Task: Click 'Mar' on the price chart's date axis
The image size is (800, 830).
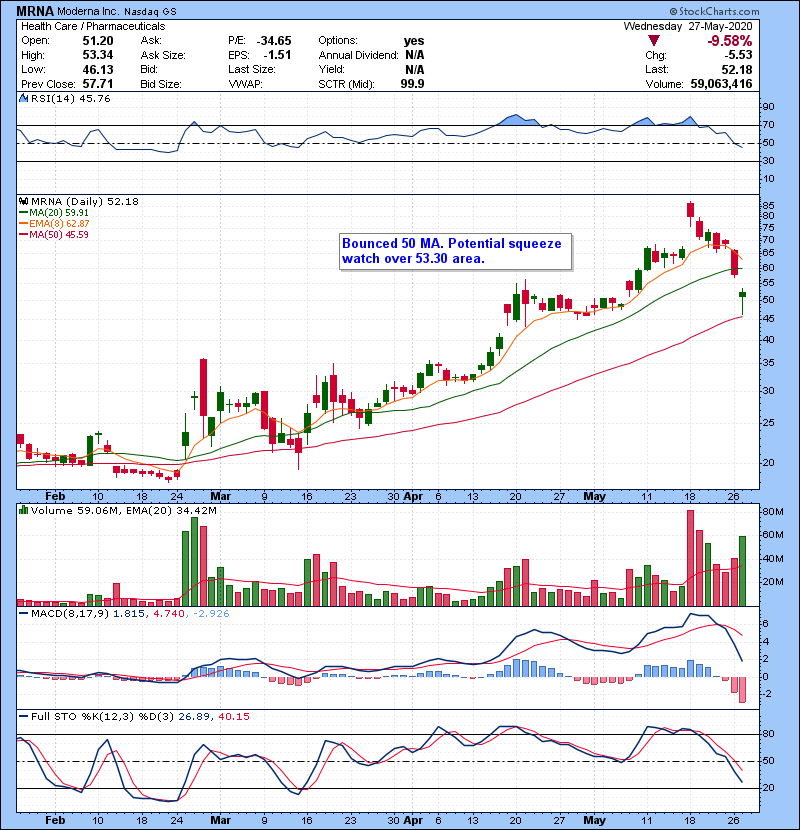Action: tap(220, 496)
